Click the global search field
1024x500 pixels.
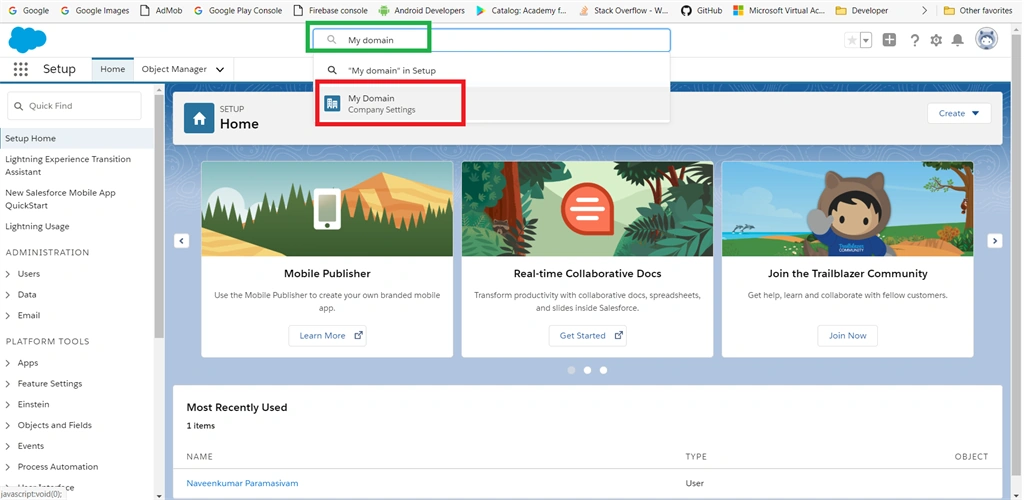click(x=491, y=40)
